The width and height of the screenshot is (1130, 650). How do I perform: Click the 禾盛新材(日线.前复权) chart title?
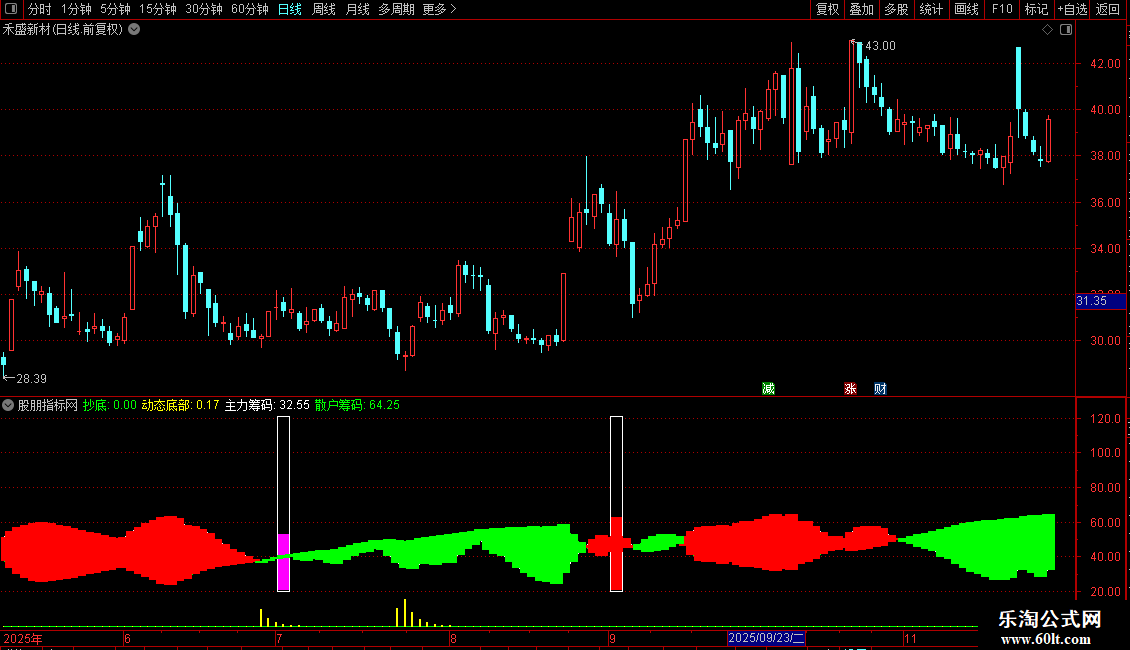(63, 30)
